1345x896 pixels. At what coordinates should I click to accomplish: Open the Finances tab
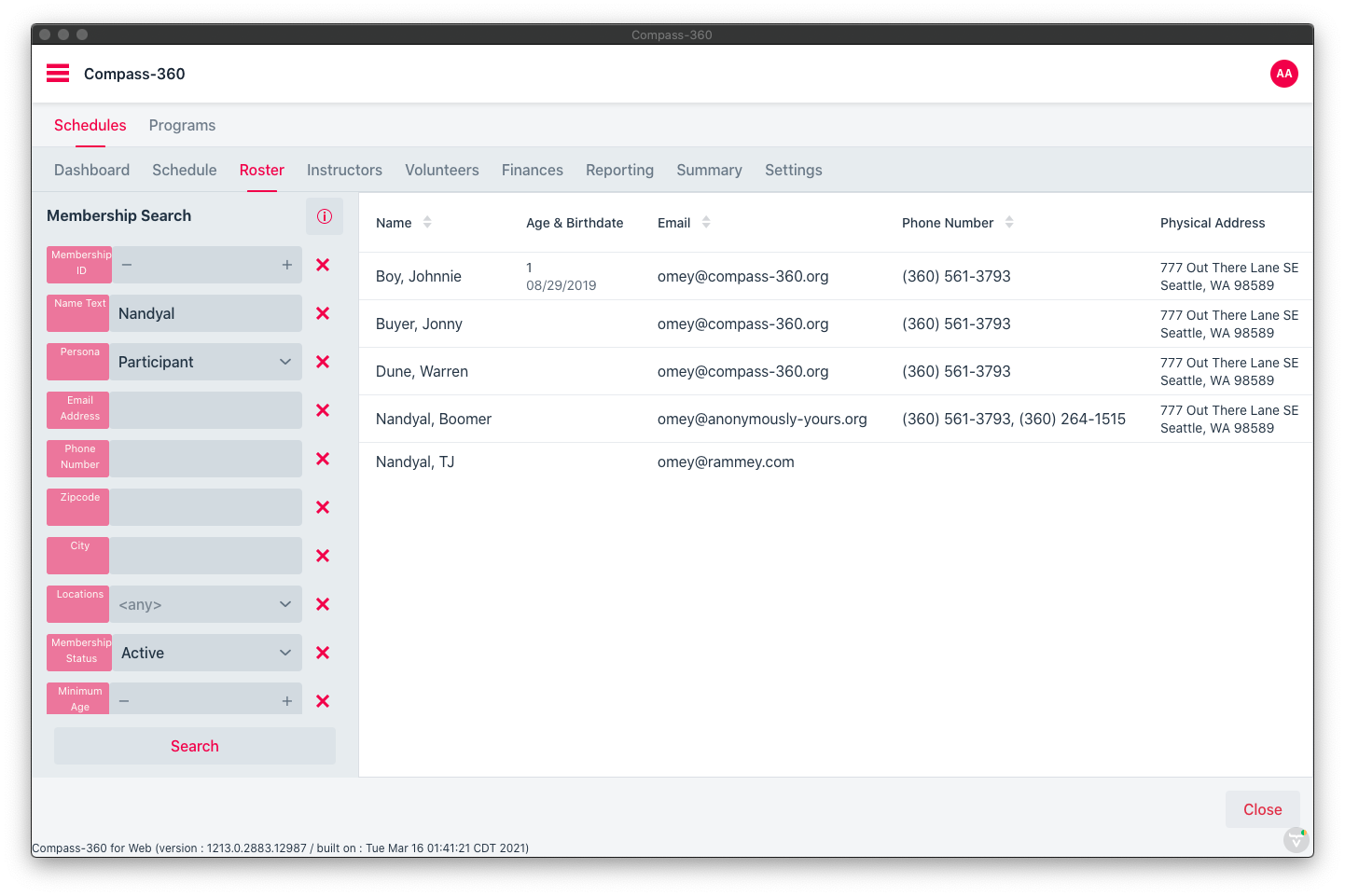[532, 170]
